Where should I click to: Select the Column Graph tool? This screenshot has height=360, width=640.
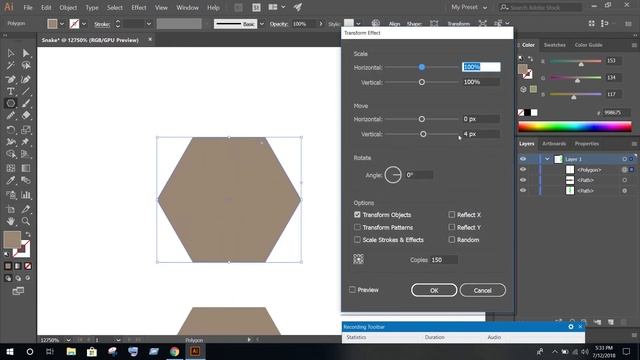tap(26, 195)
